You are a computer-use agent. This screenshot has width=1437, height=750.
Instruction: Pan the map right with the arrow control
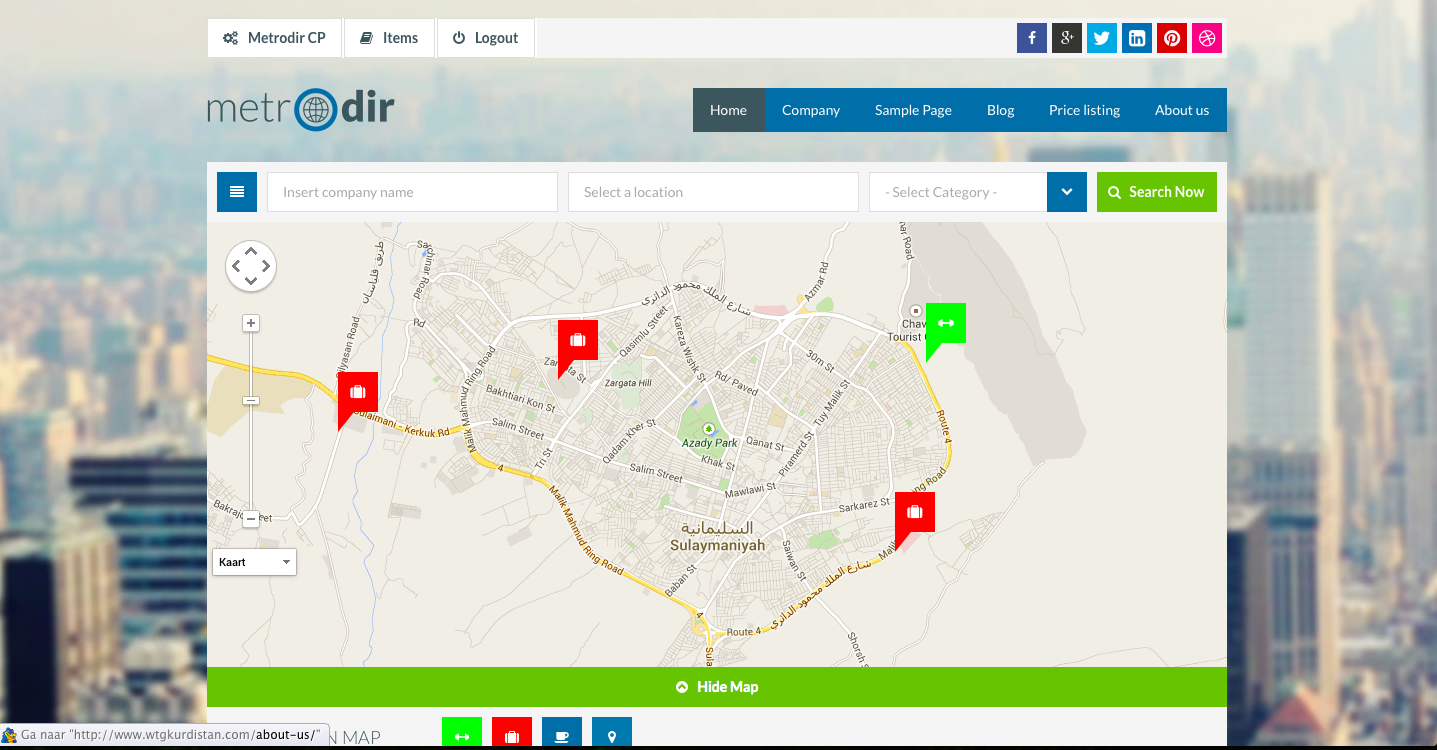coord(266,267)
